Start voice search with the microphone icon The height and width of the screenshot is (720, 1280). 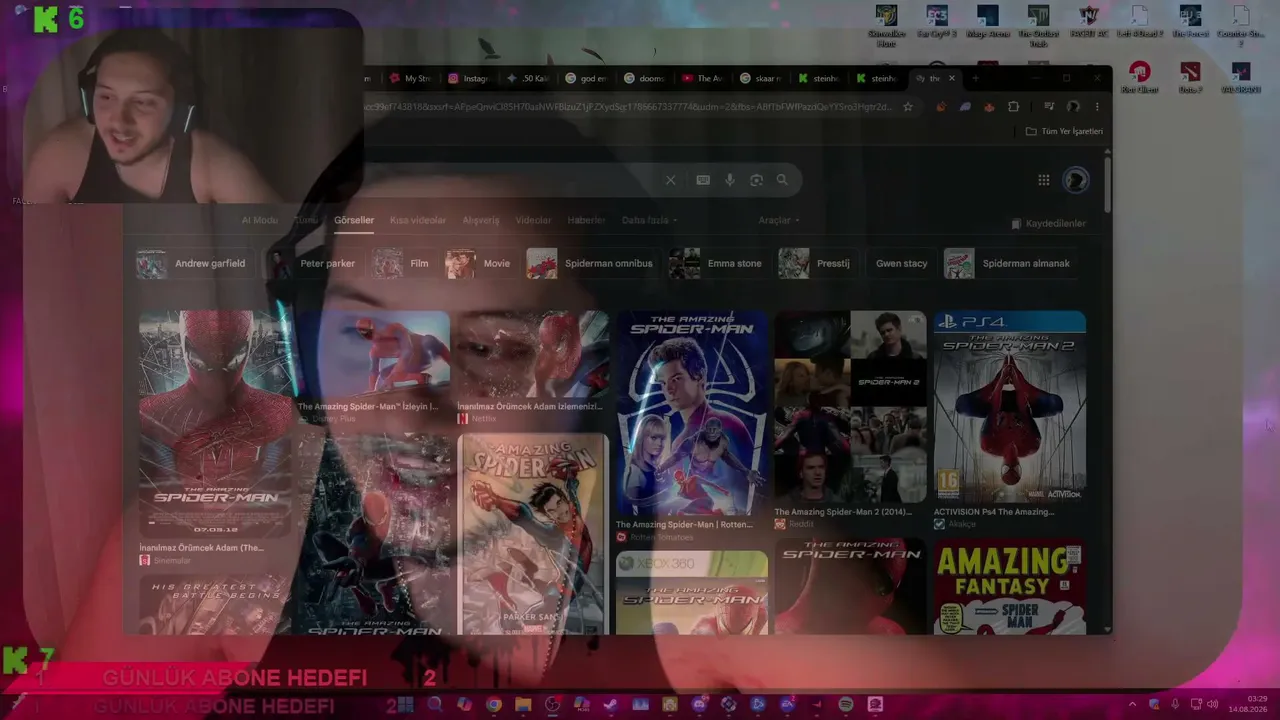tap(730, 180)
